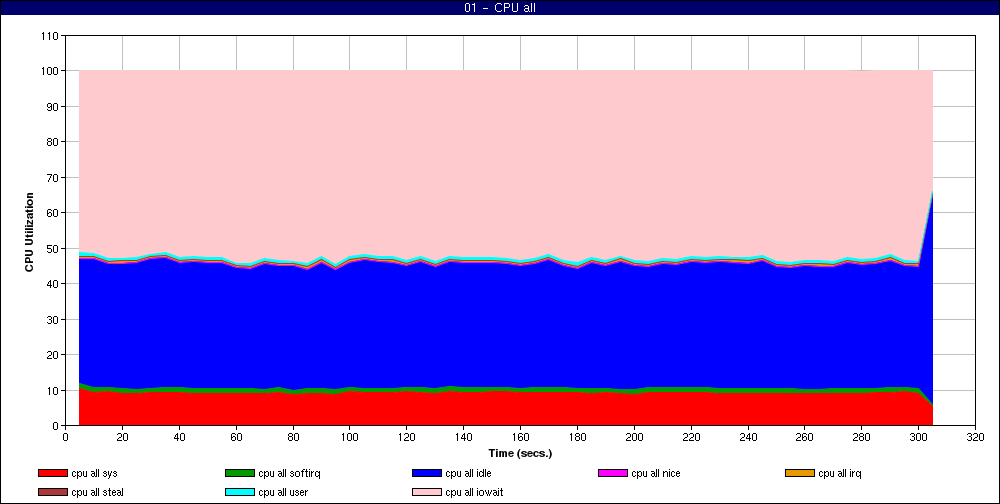Click the 'Time (secs.)' axis label
The height and width of the screenshot is (504, 1000).
coord(520,454)
